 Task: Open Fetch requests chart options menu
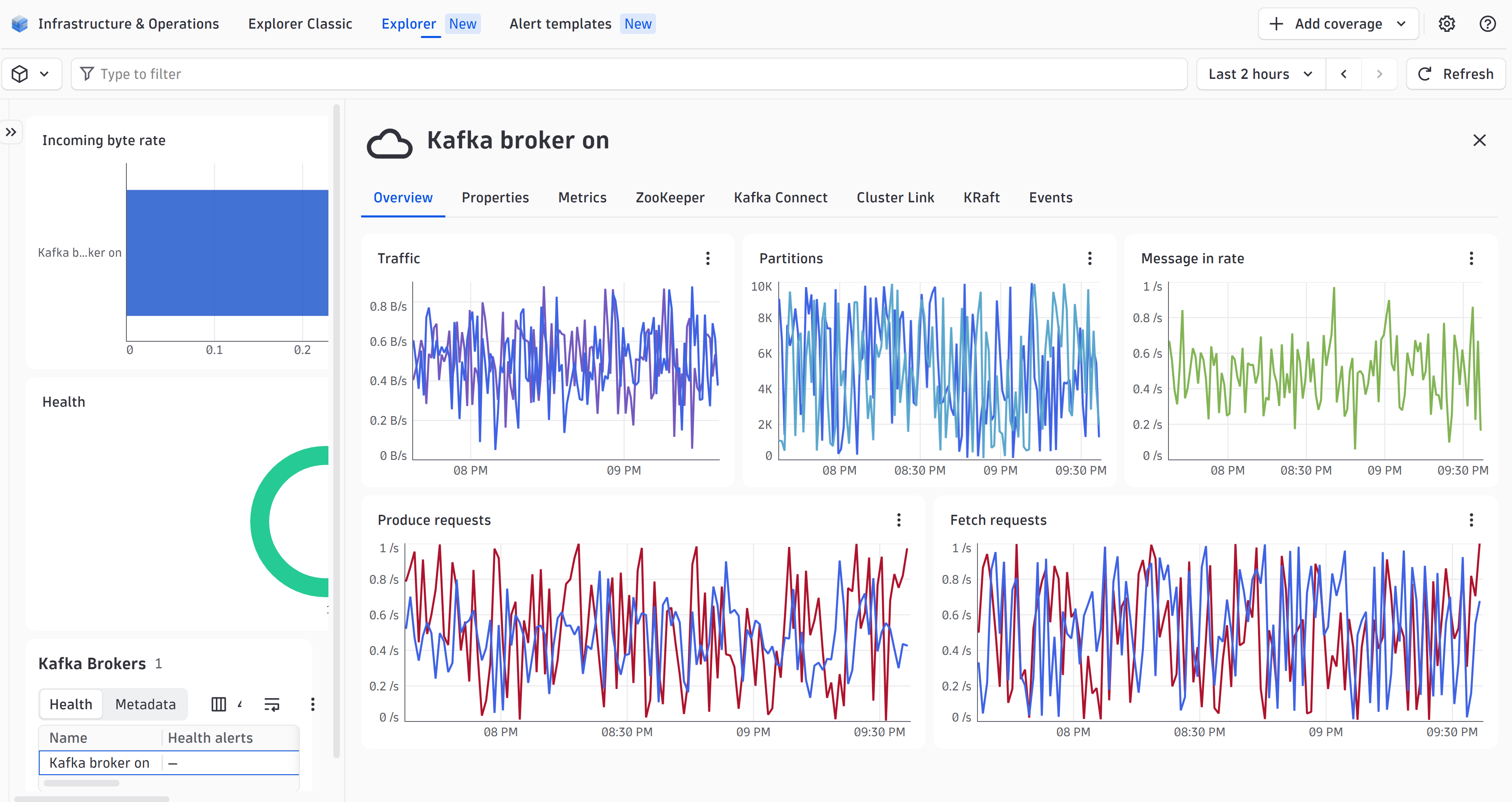(x=1471, y=520)
